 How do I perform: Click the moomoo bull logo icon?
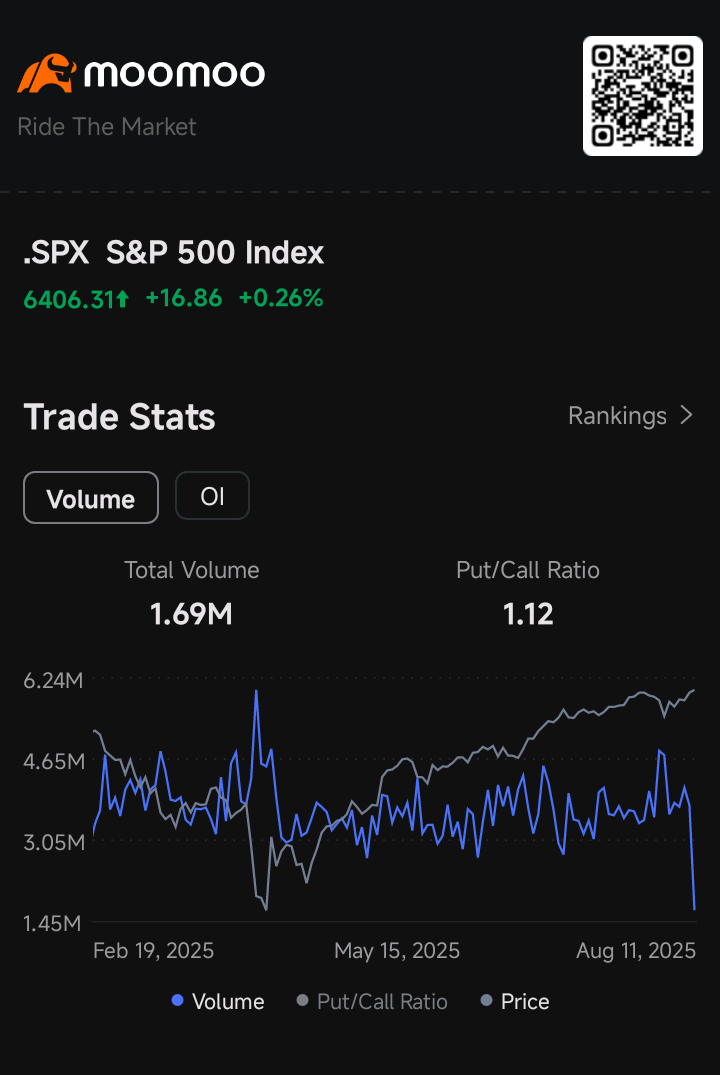coord(47,73)
